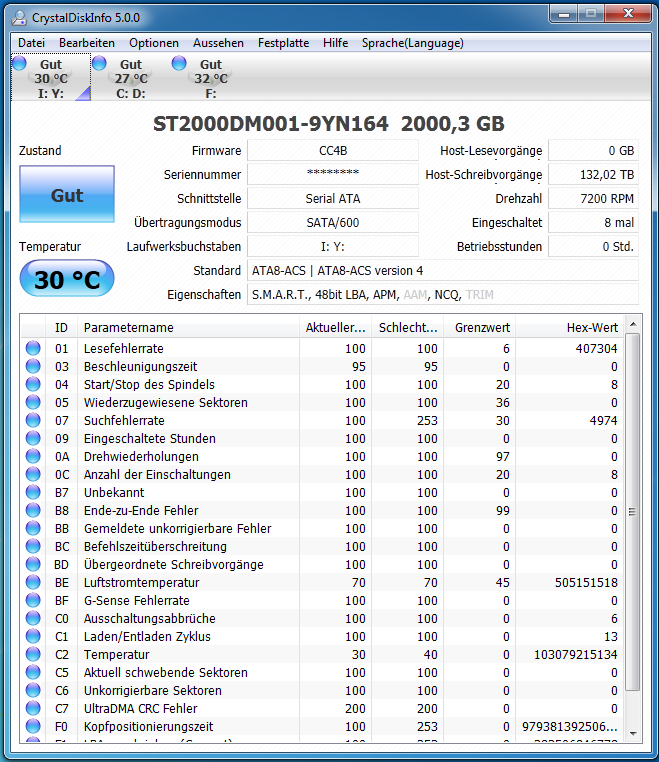Click status orb for Suchfehlerrate row
This screenshot has width=659, height=762.
33,420
